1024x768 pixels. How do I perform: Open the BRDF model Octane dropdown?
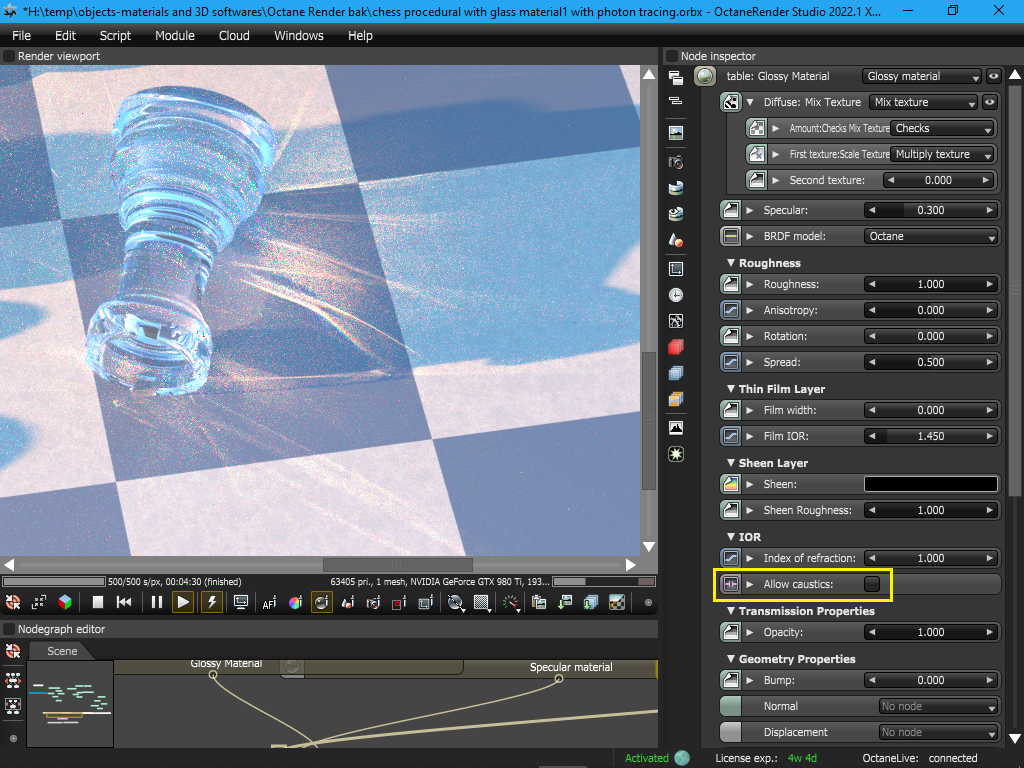click(931, 236)
